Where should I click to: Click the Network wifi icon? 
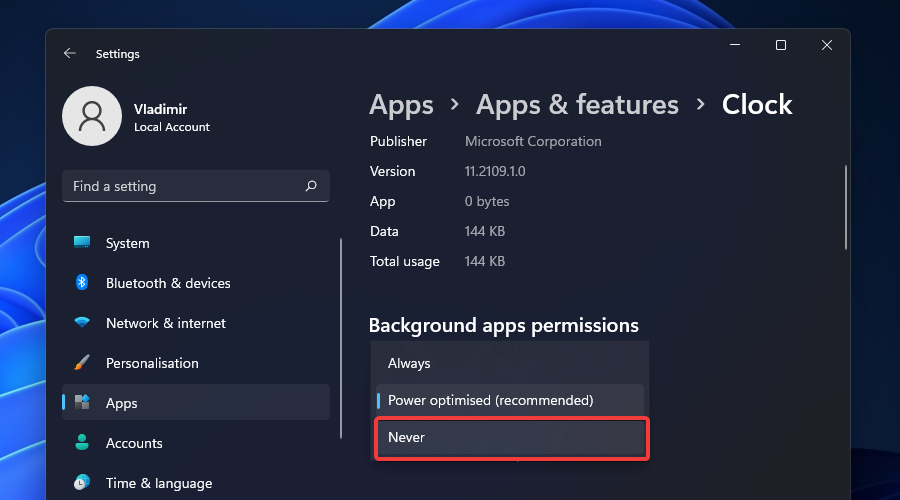coord(82,323)
